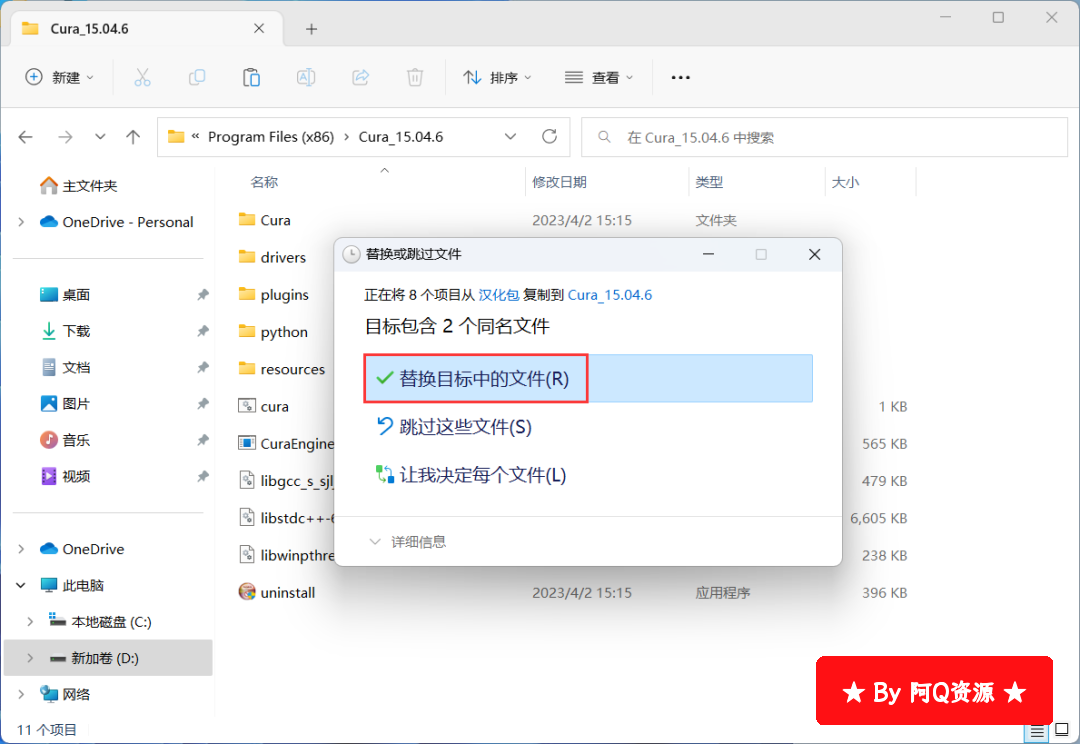Expand 新加卷 (D:) tree node
1080x744 pixels.
(x=30, y=659)
